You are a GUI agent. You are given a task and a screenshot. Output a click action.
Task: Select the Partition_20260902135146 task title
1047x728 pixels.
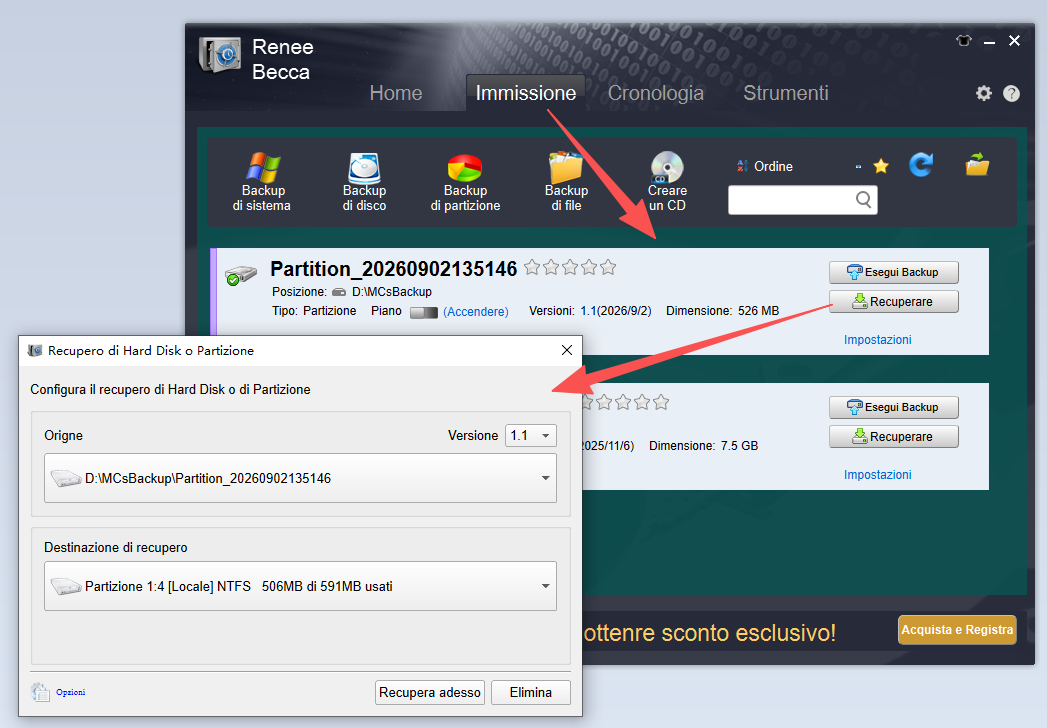(393, 268)
